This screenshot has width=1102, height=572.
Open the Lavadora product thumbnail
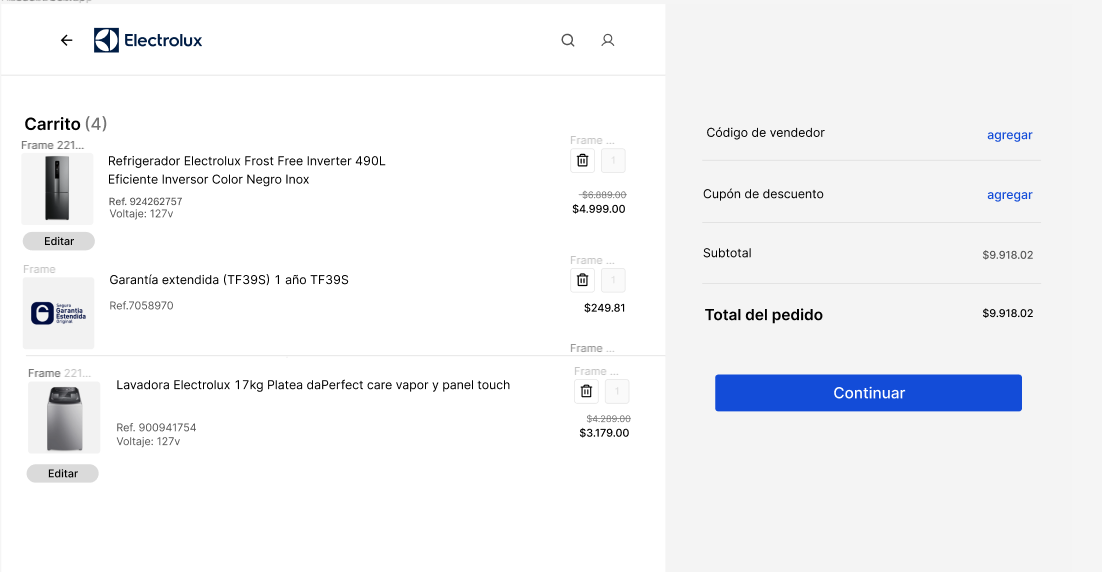64,418
